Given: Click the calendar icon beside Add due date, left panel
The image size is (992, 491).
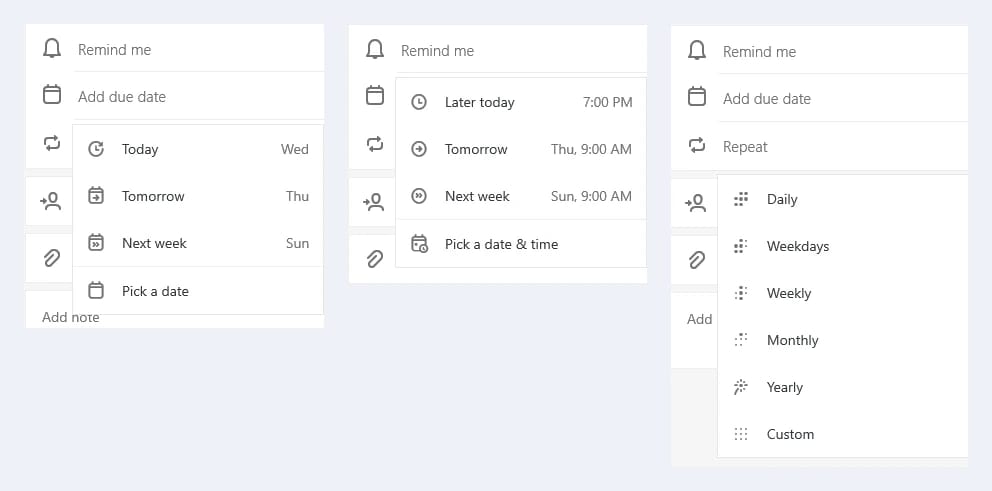Looking at the screenshot, I should (52, 96).
